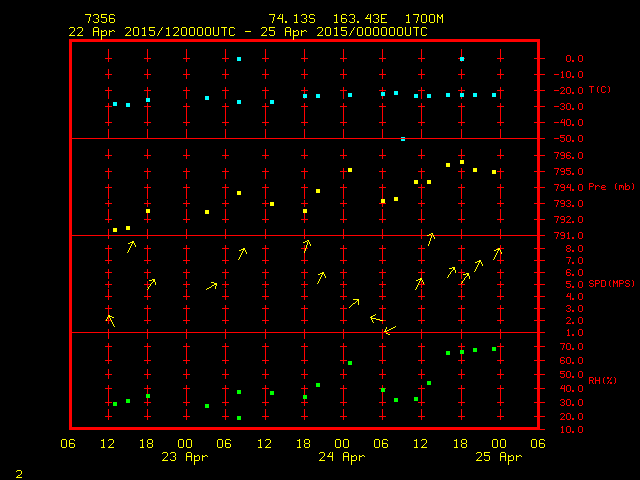This screenshot has height=480, width=640.
Task: Select the 24 Apr date label
Action: pos(341,457)
